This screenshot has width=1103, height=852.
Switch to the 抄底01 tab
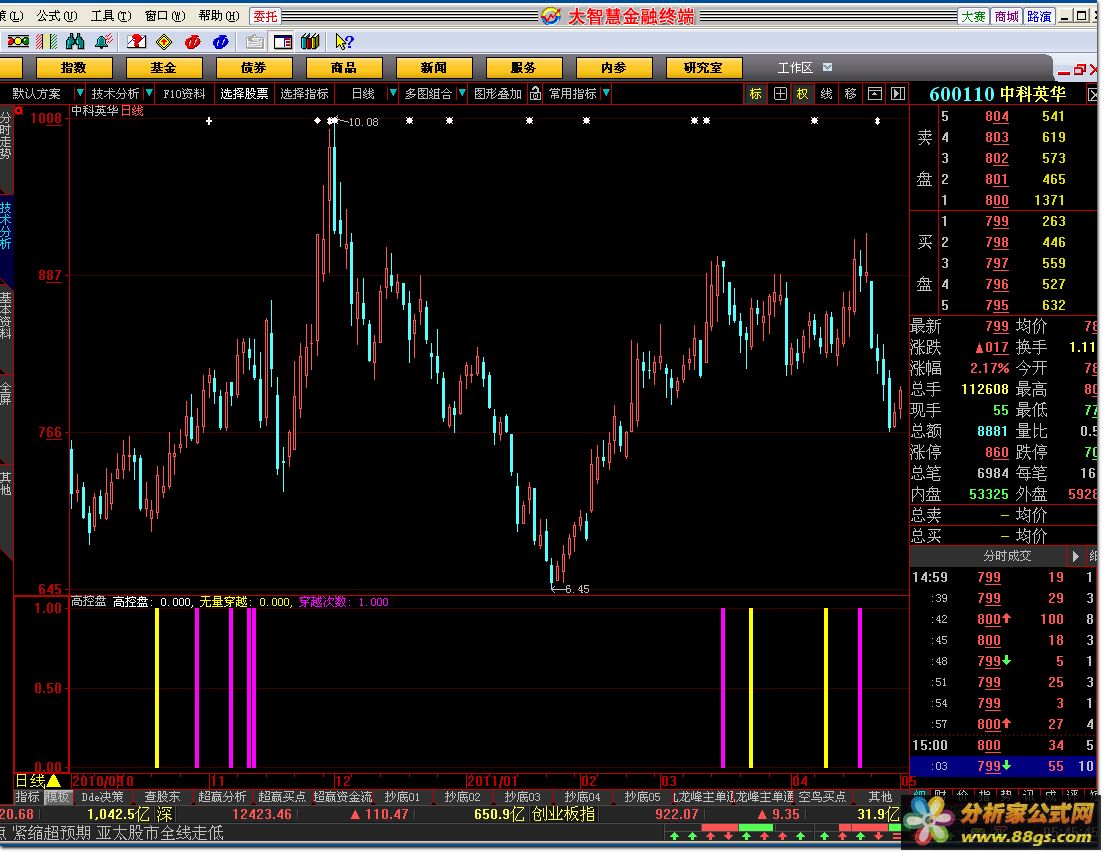[x=402, y=796]
